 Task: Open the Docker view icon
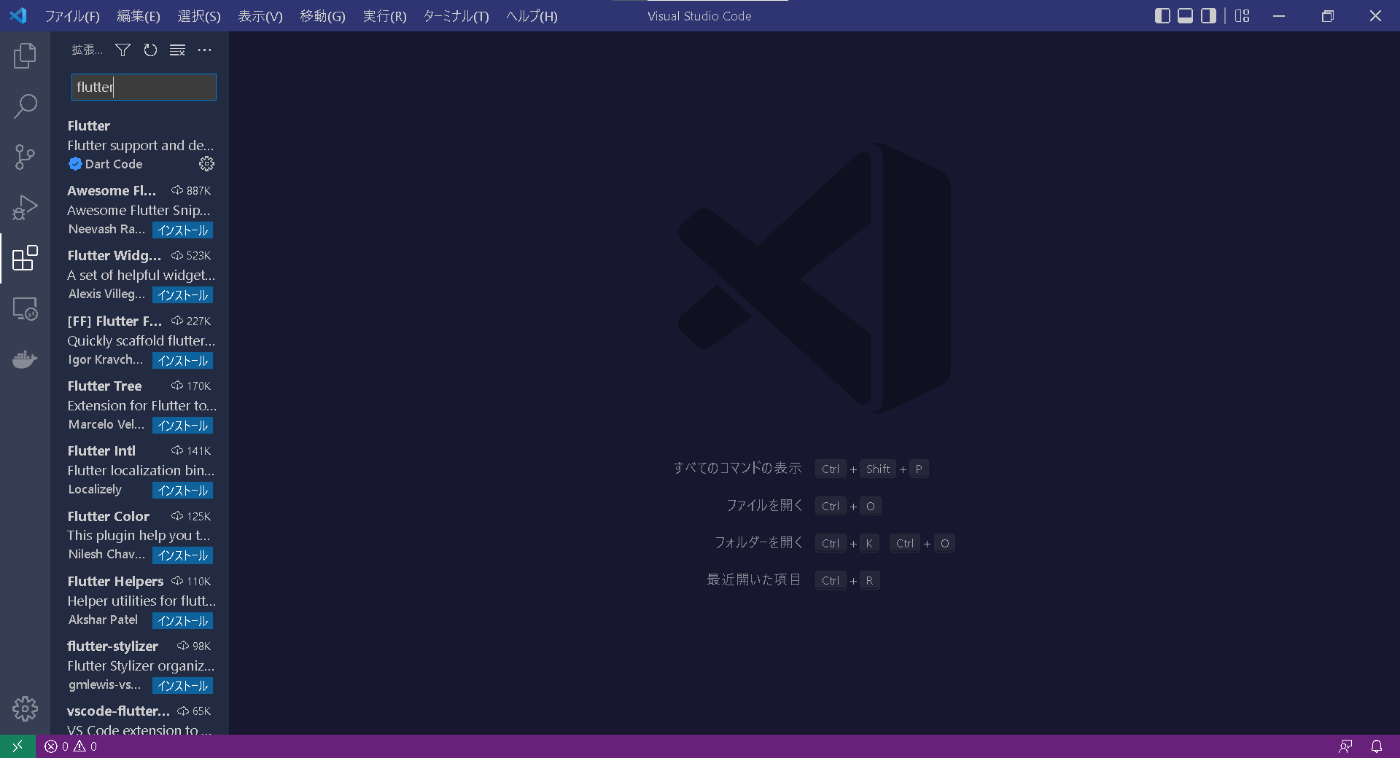coord(25,360)
